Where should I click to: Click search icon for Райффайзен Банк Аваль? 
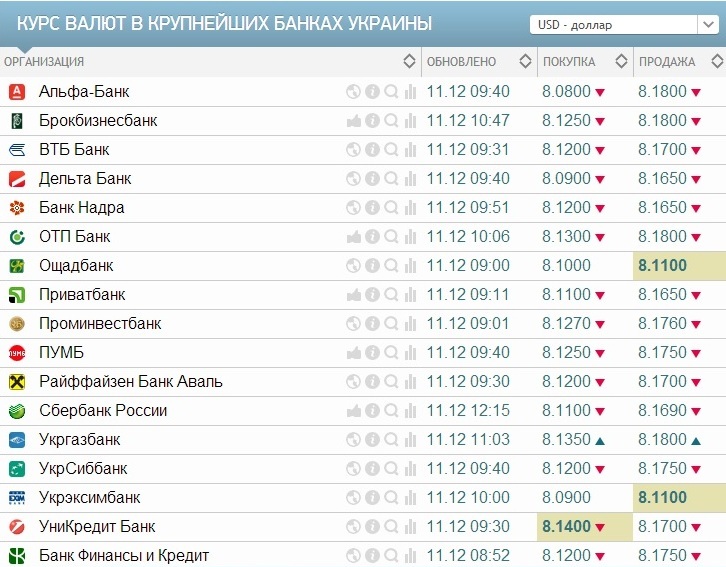[391, 382]
